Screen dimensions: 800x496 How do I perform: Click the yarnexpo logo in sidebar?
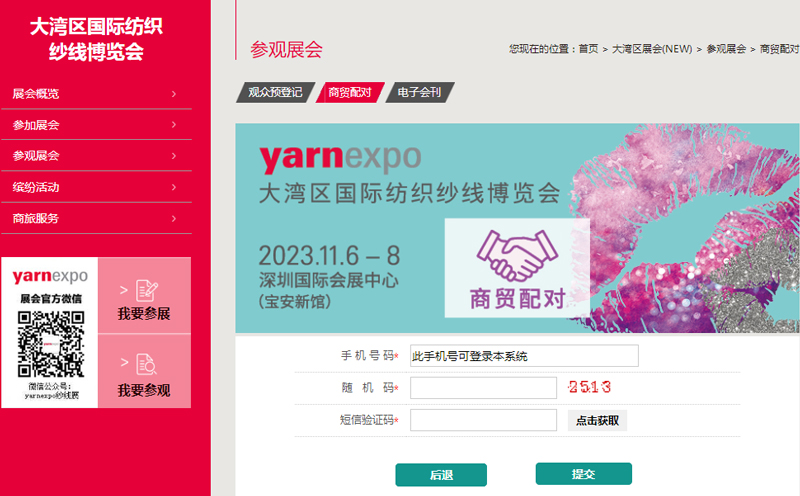pyautogui.click(x=50, y=276)
